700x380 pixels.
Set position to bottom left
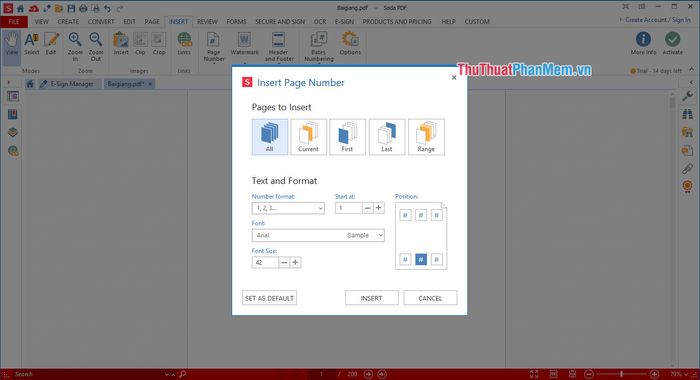tap(405, 259)
